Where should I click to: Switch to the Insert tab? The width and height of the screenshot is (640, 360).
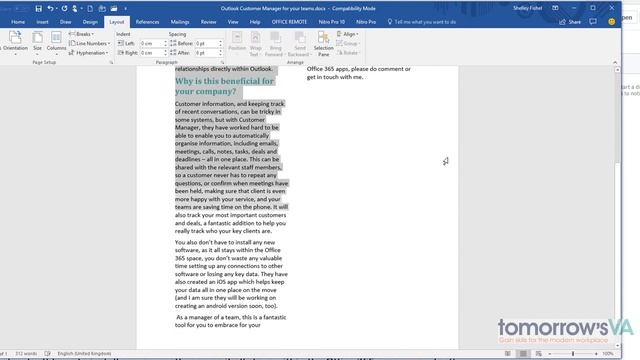coord(42,22)
